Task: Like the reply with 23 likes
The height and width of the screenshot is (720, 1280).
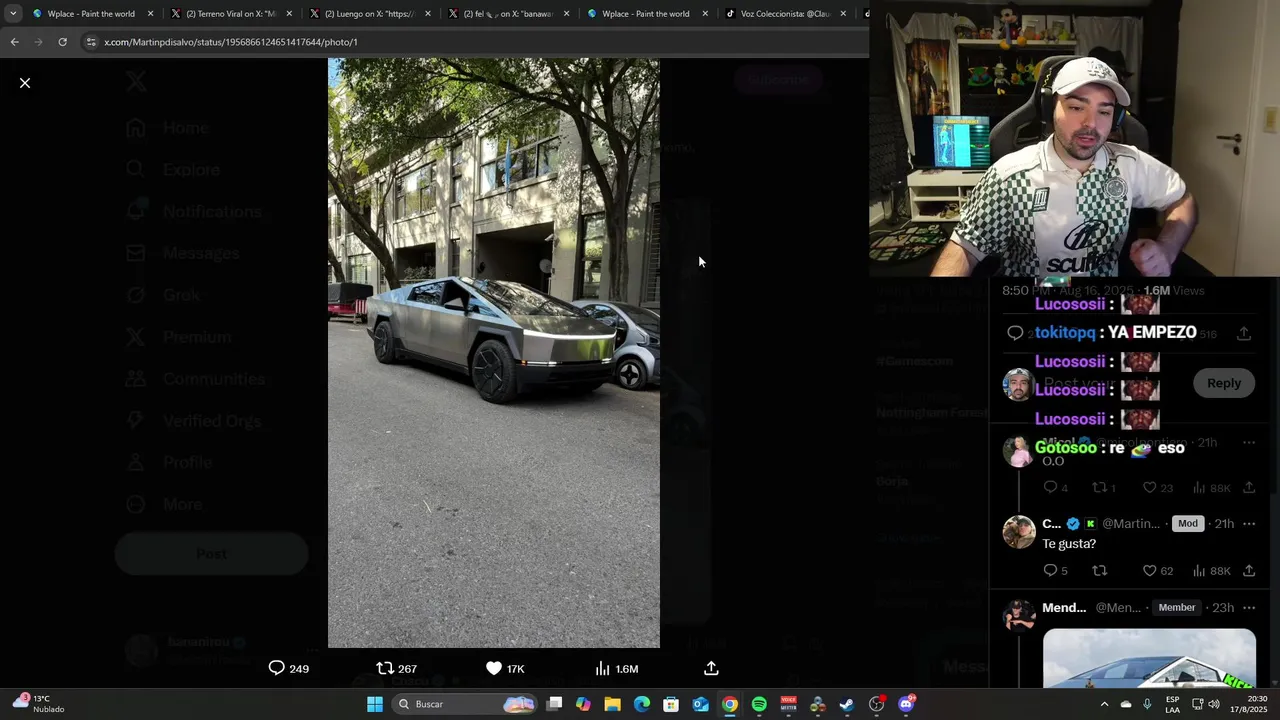Action: tap(1150, 488)
